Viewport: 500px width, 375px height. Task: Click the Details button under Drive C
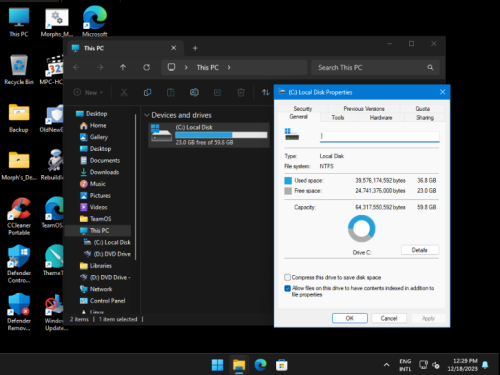(x=420, y=250)
